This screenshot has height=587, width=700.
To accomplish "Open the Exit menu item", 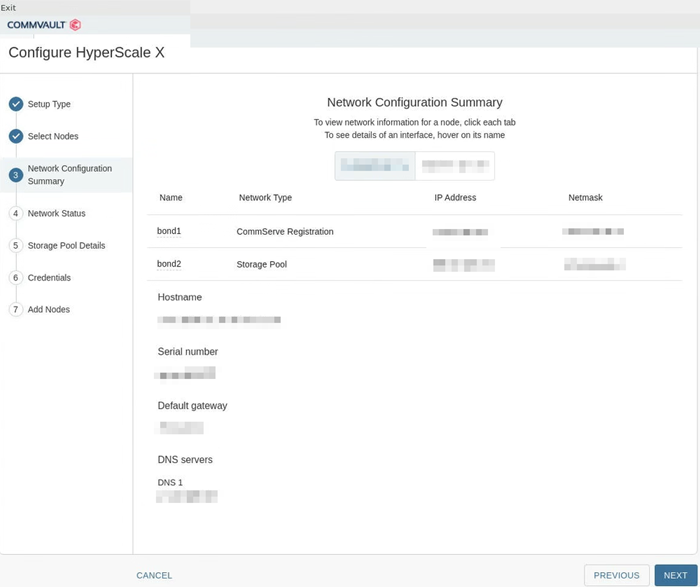I will (x=8, y=7).
